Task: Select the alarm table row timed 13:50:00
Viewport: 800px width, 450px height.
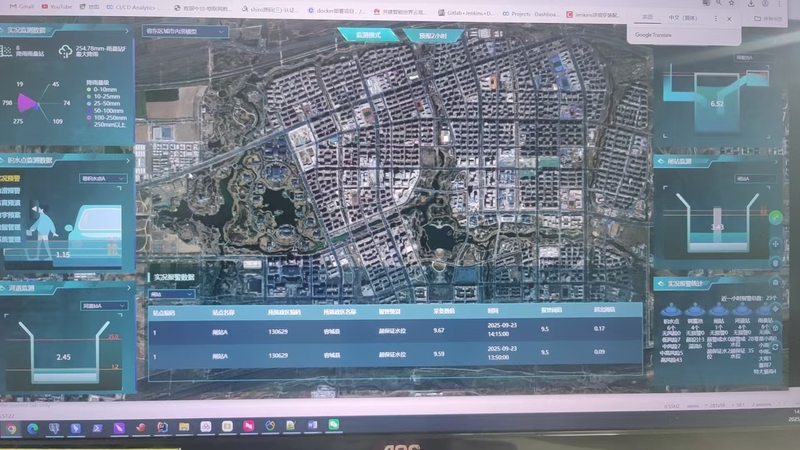Action: click(x=395, y=354)
